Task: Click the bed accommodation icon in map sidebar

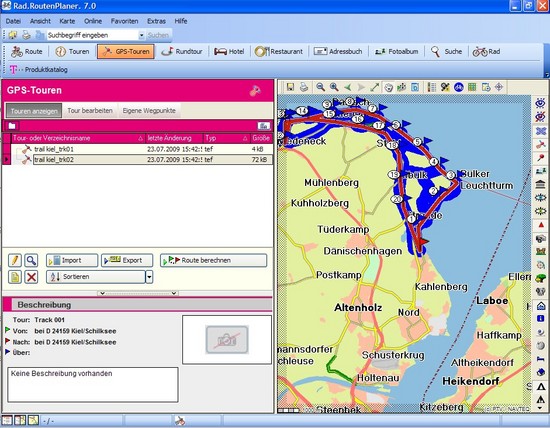Action: click(x=541, y=359)
